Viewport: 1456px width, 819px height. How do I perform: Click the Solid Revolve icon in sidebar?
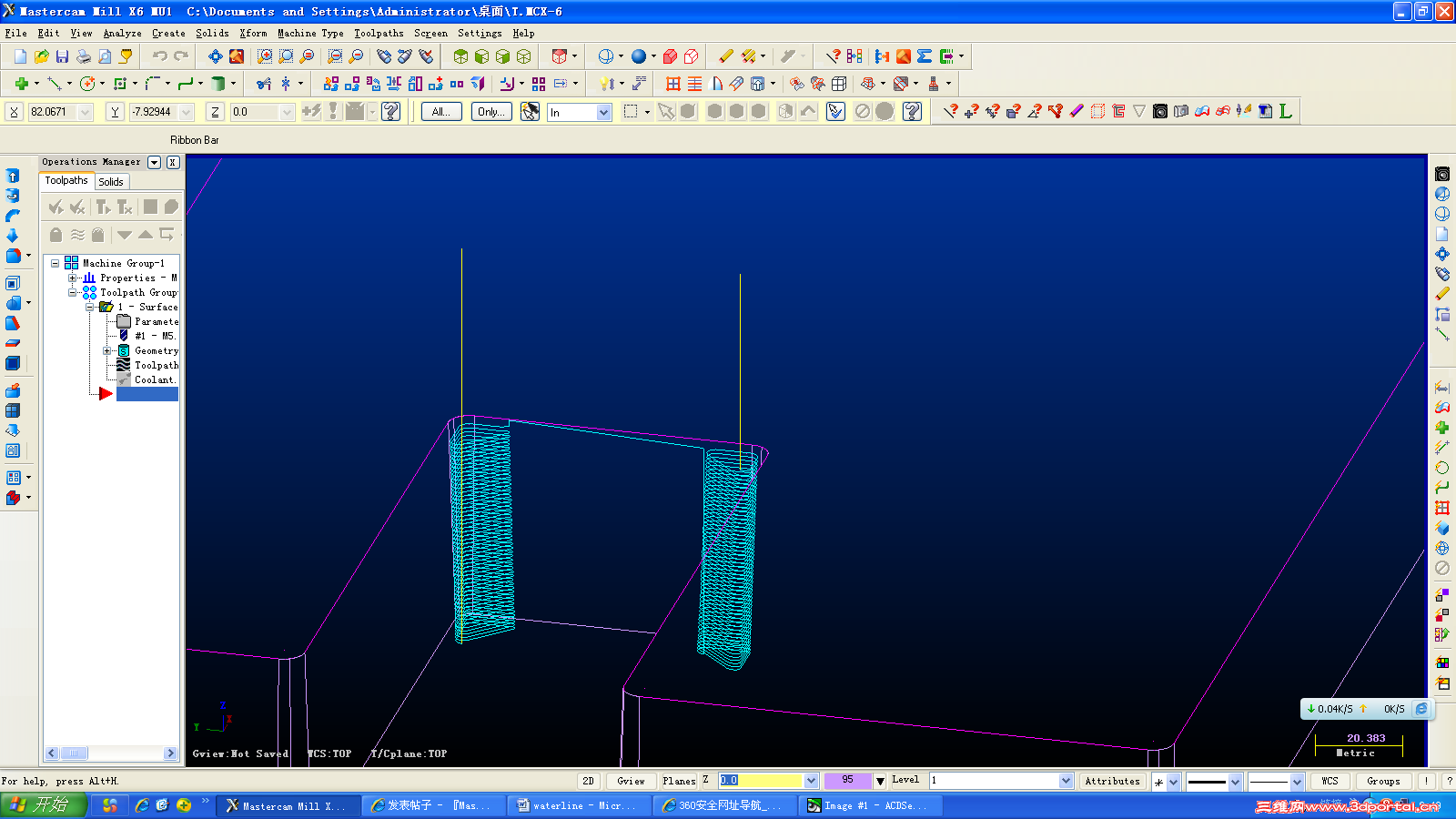click(13, 196)
